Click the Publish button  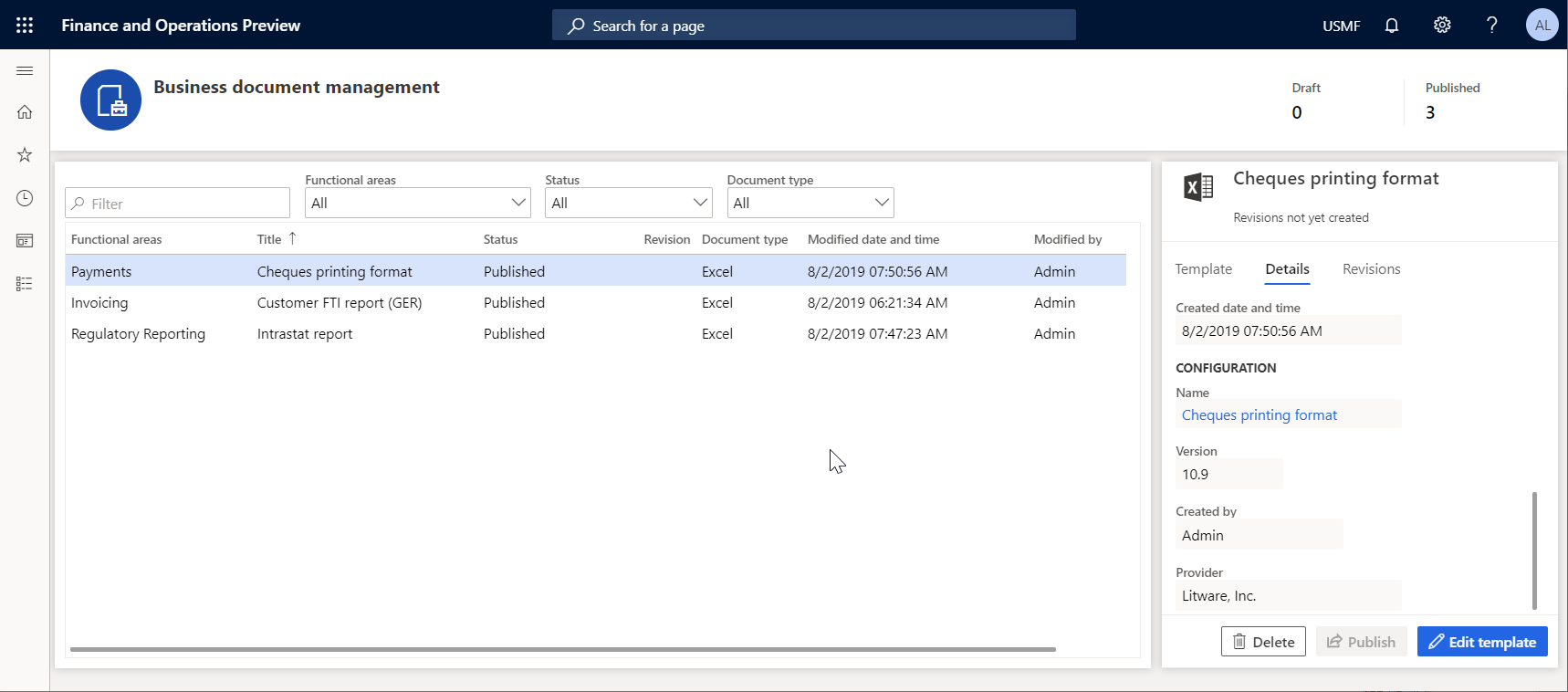1361,642
